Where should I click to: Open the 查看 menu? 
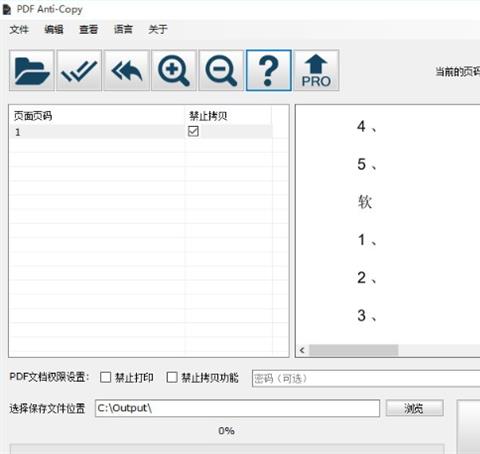pos(88,29)
